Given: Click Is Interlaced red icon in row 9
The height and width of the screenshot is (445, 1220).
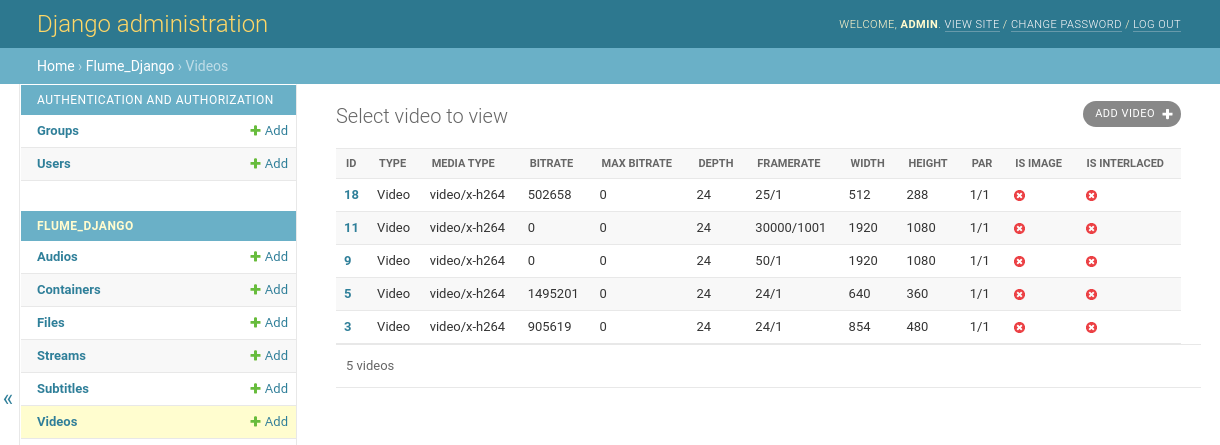Looking at the screenshot, I should [x=1092, y=261].
